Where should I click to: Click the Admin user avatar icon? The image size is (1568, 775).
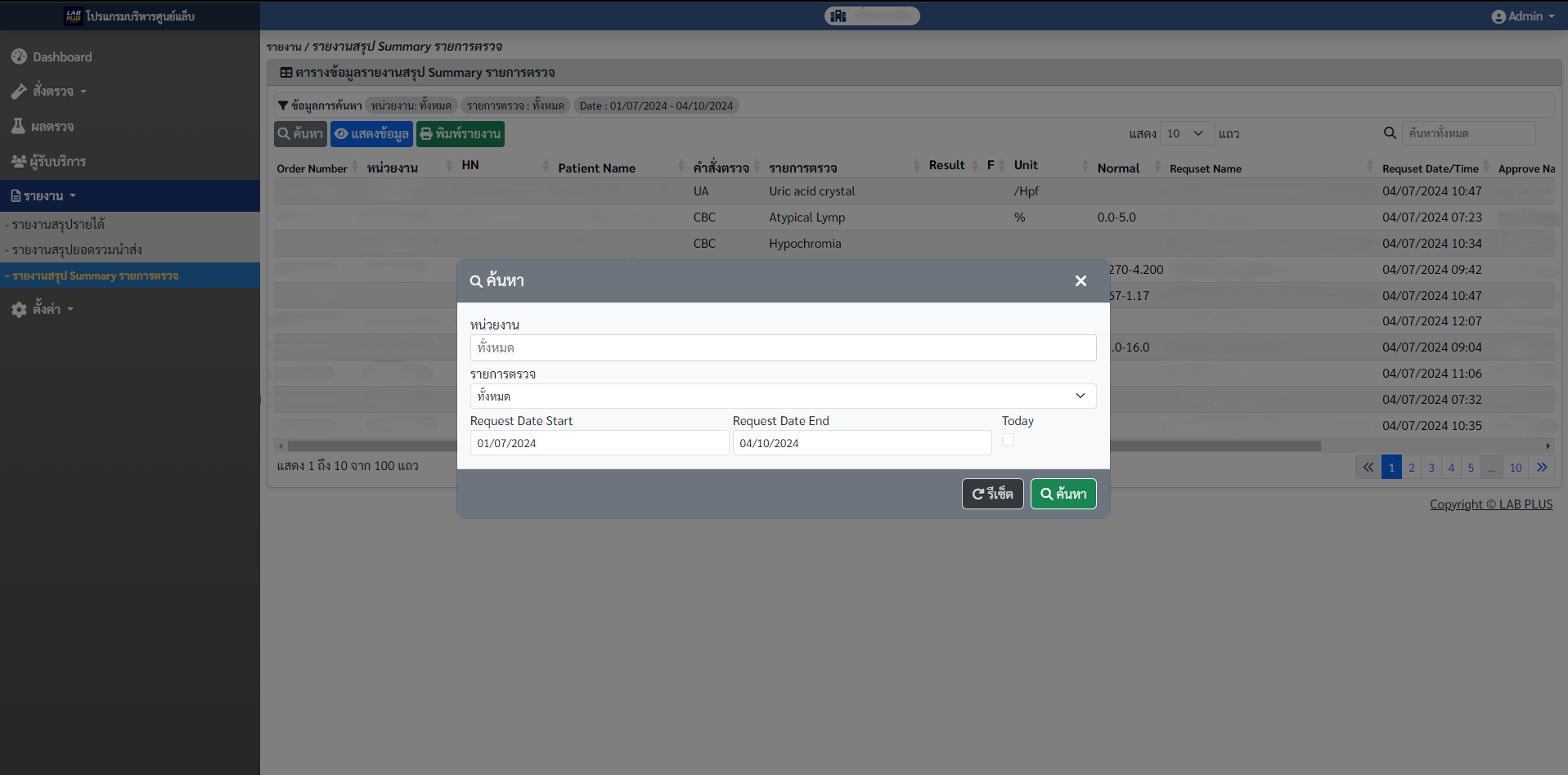point(1498,16)
